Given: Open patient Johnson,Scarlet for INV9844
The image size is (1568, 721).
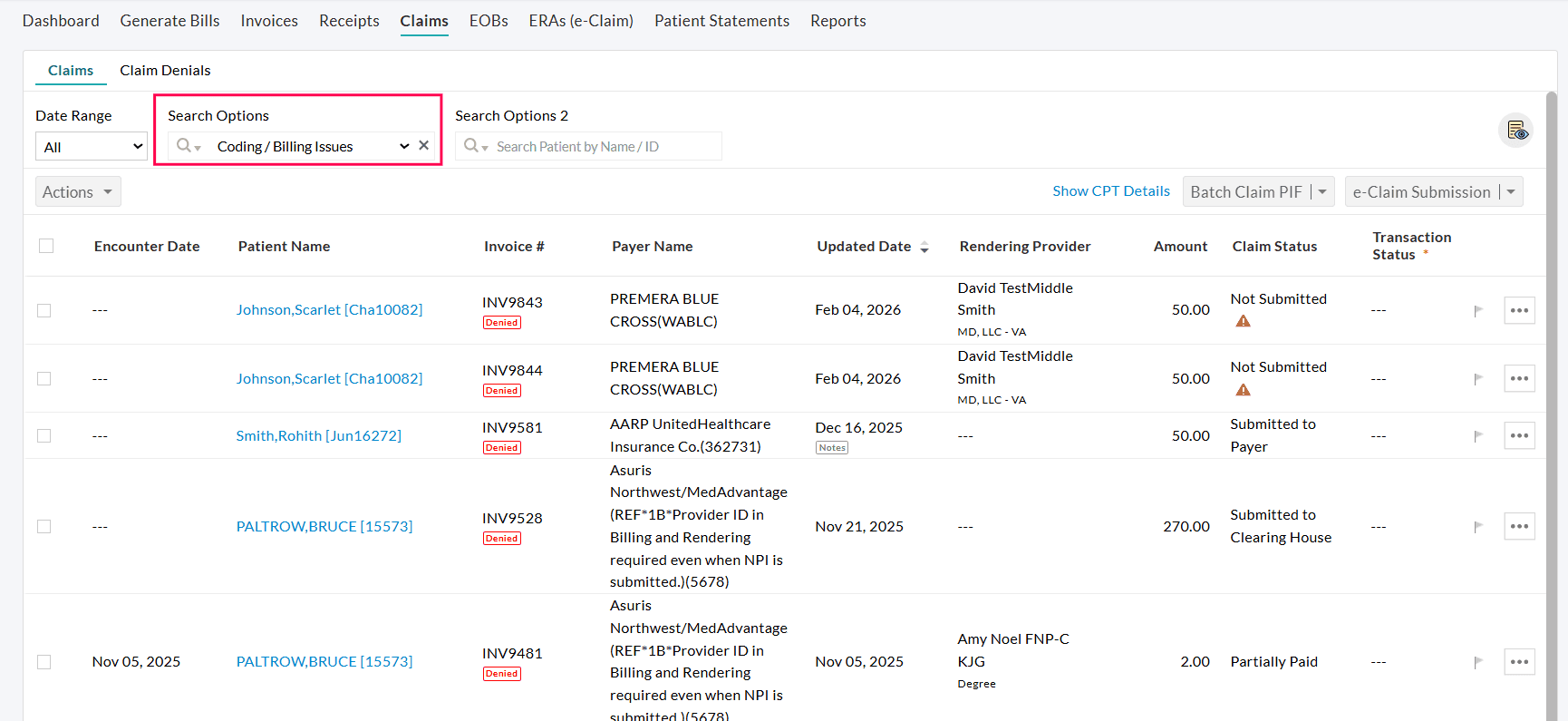Looking at the screenshot, I should click(329, 378).
